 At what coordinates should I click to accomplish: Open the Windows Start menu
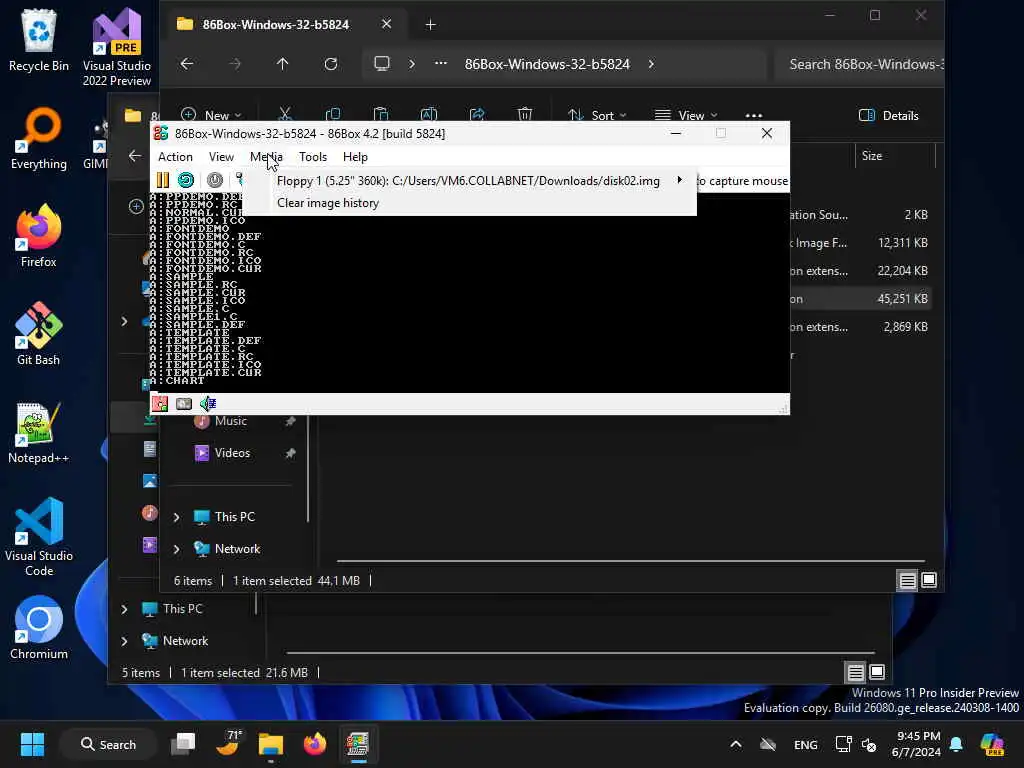32,744
